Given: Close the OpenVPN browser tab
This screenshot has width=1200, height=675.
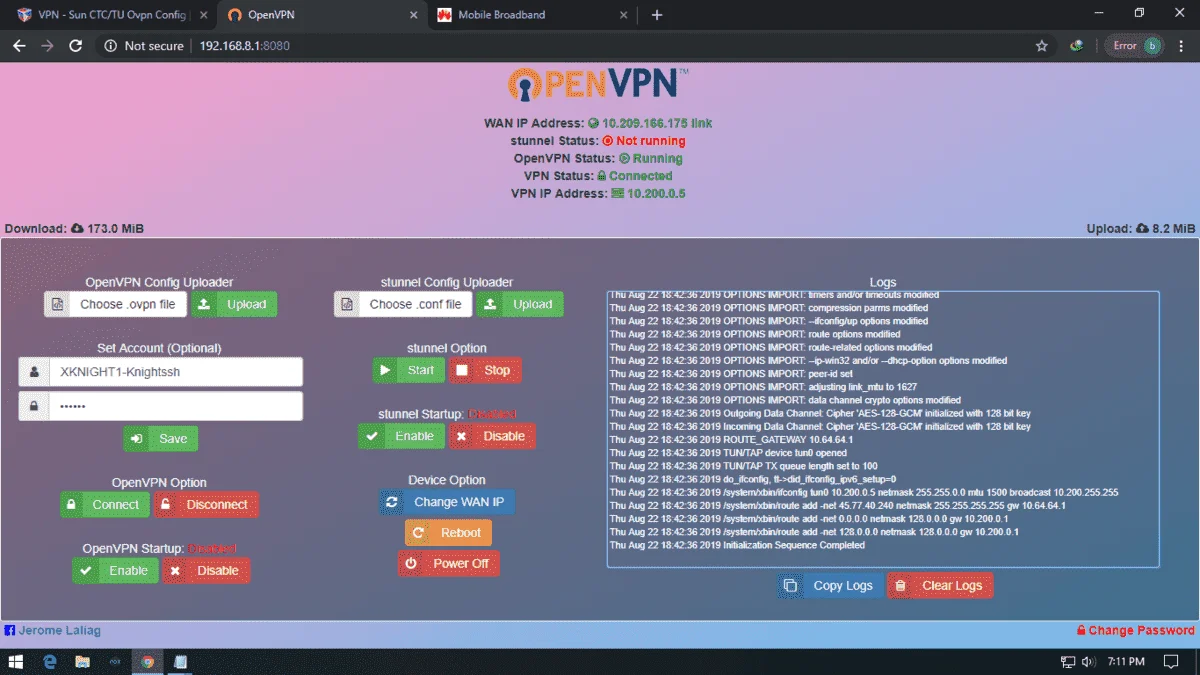Looking at the screenshot, I should [x=413, y=15].
